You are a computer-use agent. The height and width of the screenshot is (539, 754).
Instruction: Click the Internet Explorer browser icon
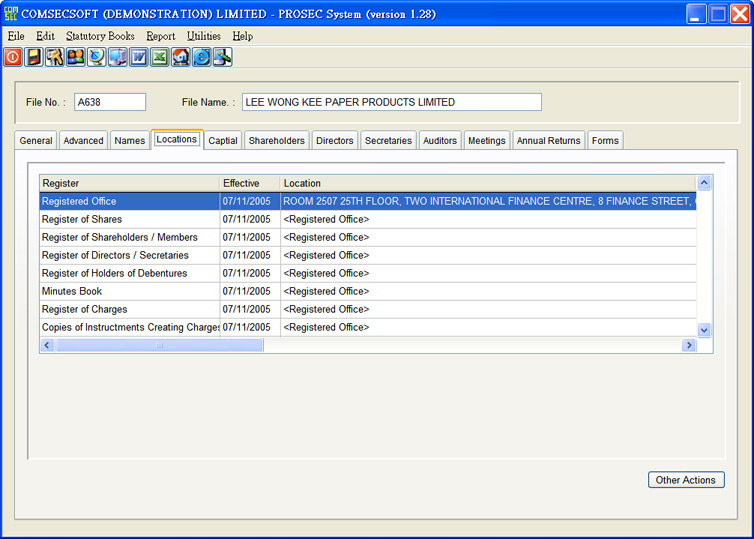(202, 57)
